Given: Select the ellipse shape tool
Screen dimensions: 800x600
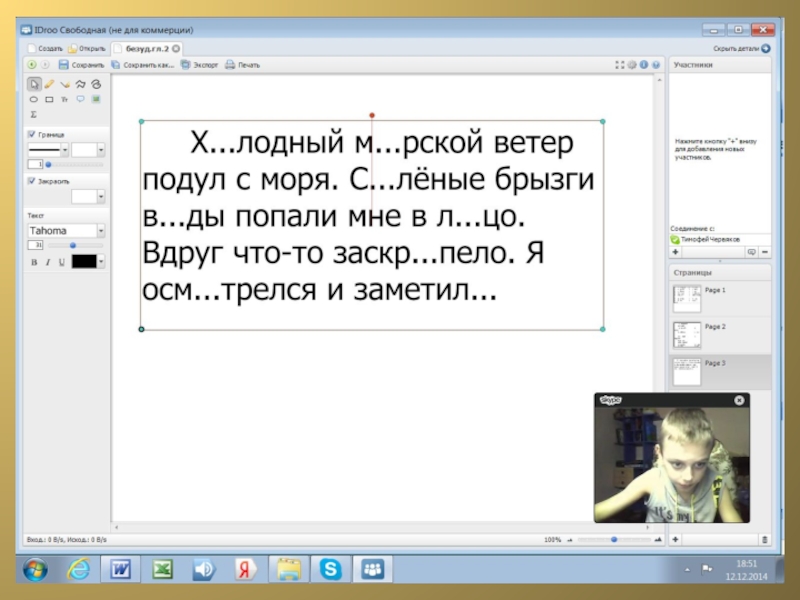Looking at the screenshot, I should pyautogui.click(x=34, y=99).
